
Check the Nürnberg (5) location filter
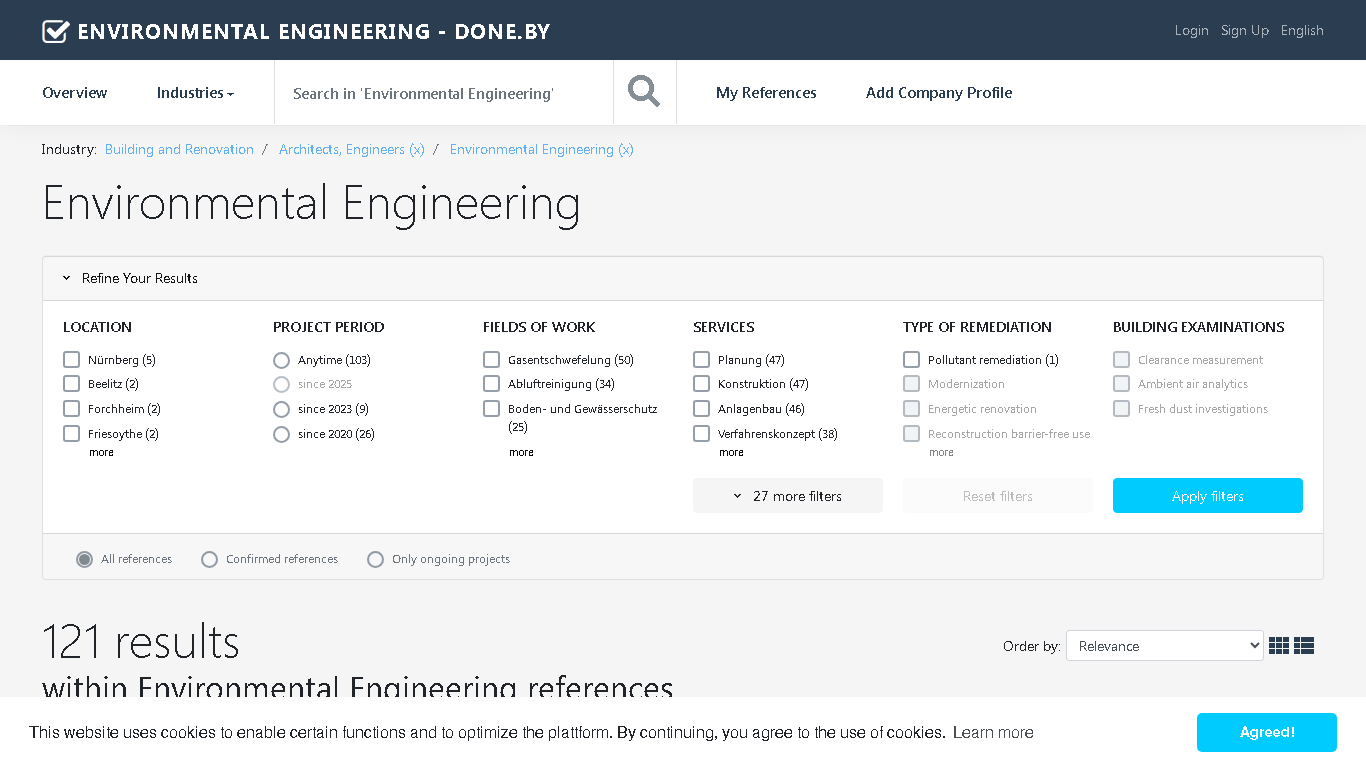tap(71, 359)
